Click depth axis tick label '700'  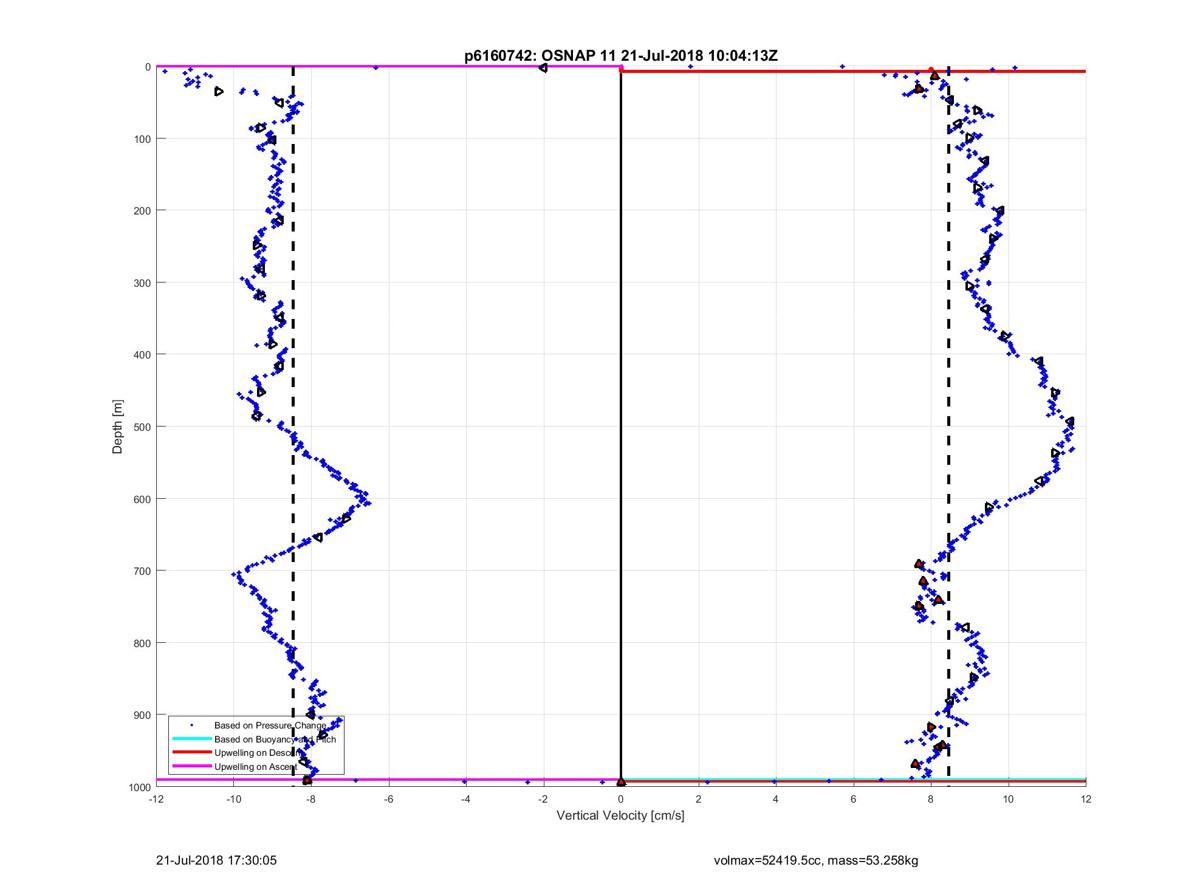click(141, 570)
